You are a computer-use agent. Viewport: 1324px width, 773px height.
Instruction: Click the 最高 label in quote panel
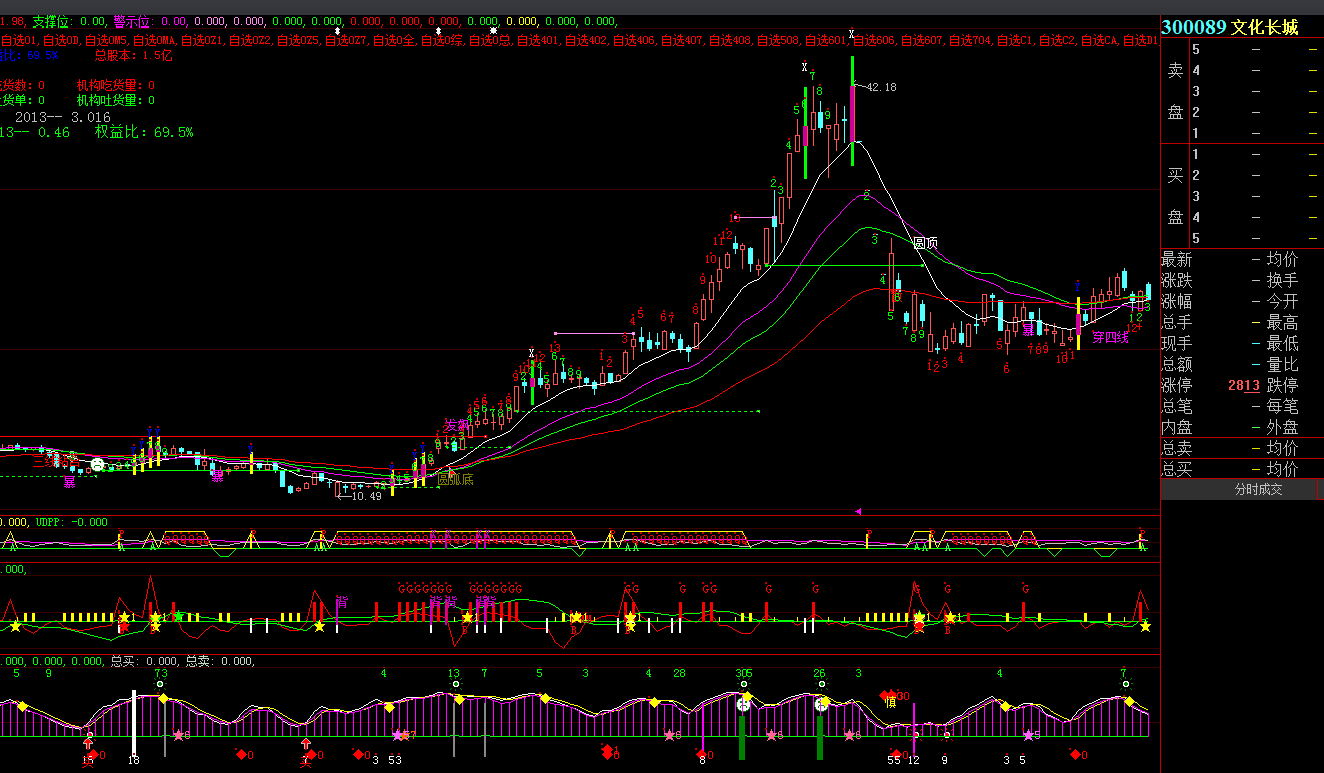click(x=1283, y=323)
